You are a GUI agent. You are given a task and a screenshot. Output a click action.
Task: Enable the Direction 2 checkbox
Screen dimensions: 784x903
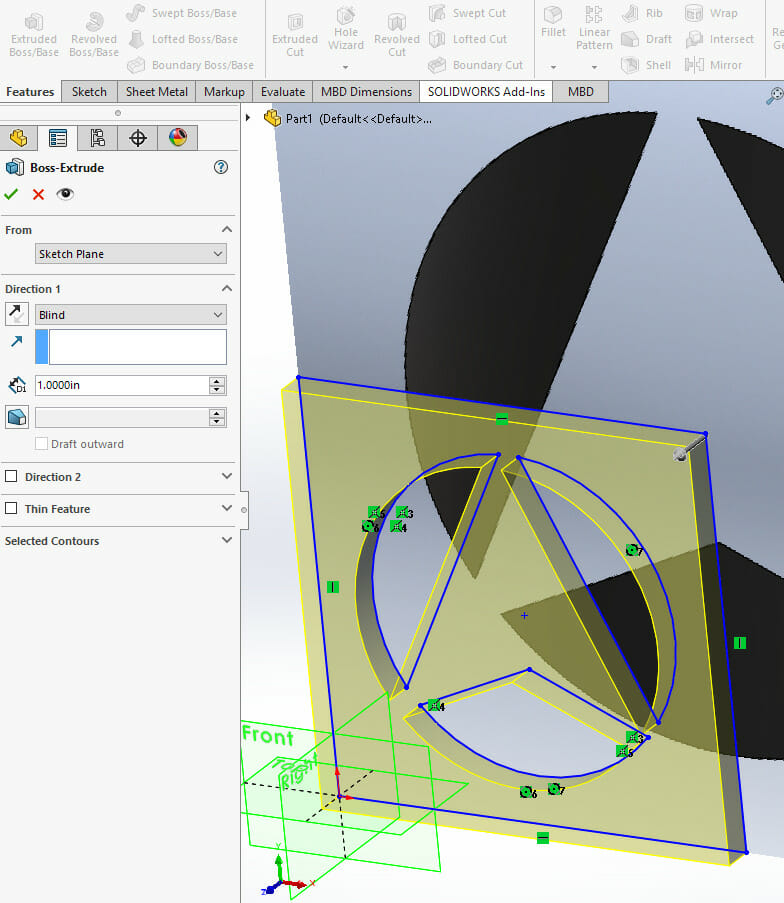click(x=12, y=477)
